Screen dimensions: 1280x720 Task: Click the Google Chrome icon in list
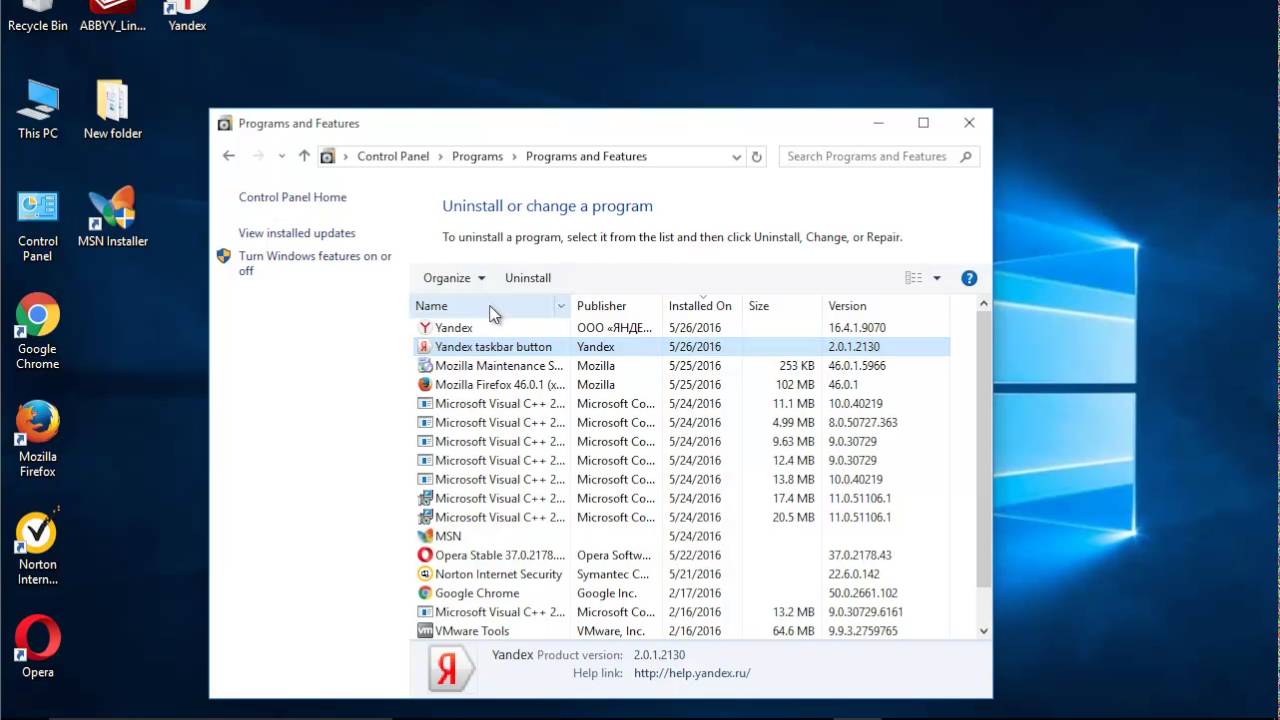(424, 593)
